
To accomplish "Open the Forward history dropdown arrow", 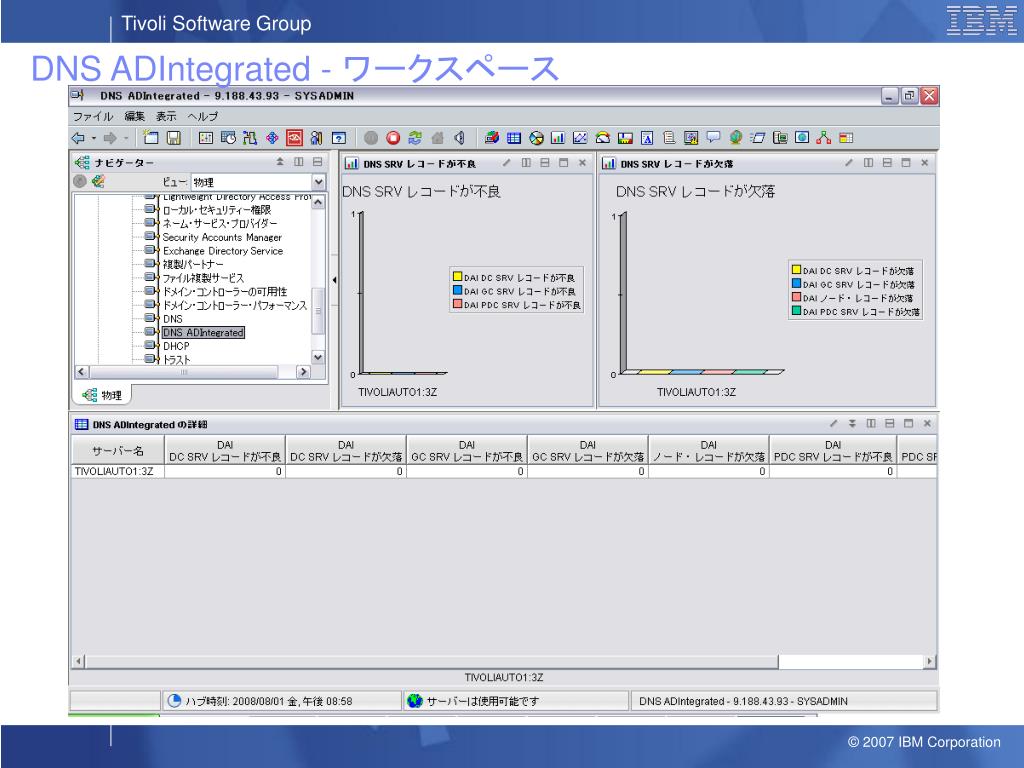I will 126,138.
